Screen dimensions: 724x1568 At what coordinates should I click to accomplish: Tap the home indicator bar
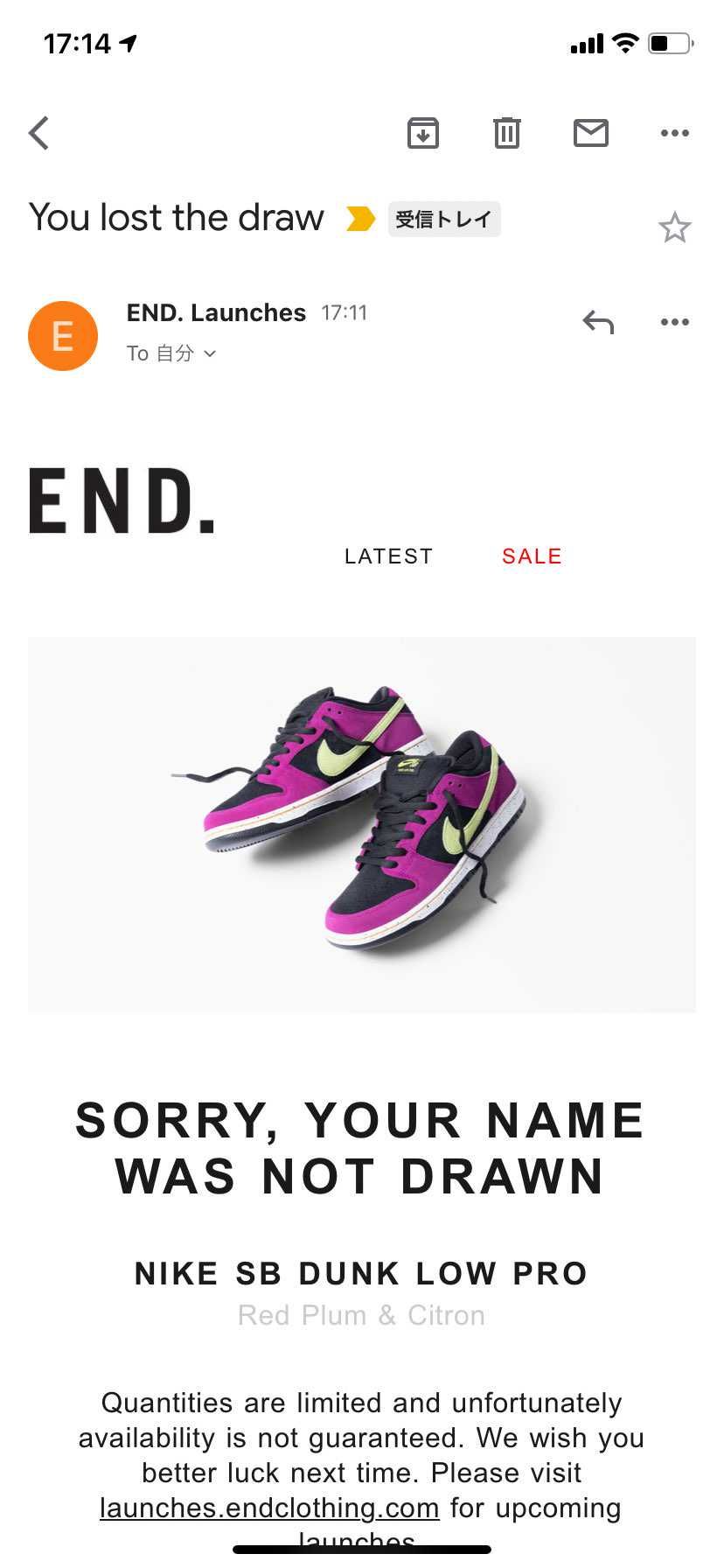pos(362,1550)
